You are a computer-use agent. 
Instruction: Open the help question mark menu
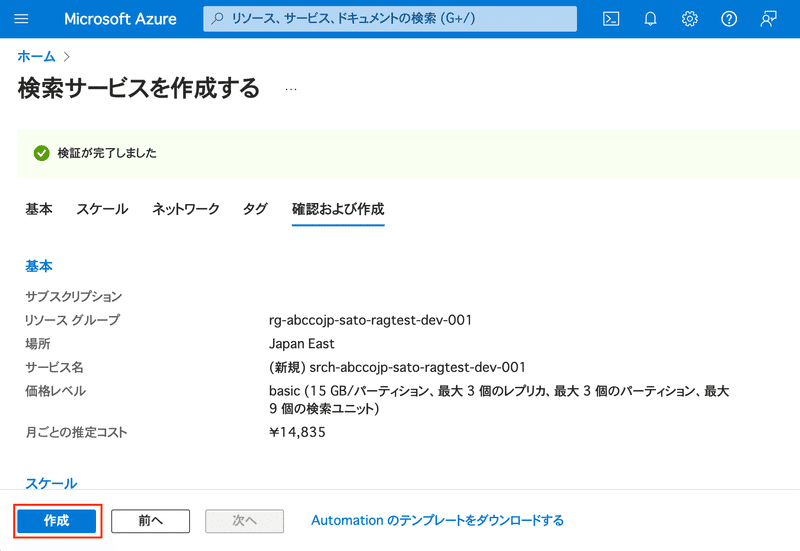click(x=729, y=19)
